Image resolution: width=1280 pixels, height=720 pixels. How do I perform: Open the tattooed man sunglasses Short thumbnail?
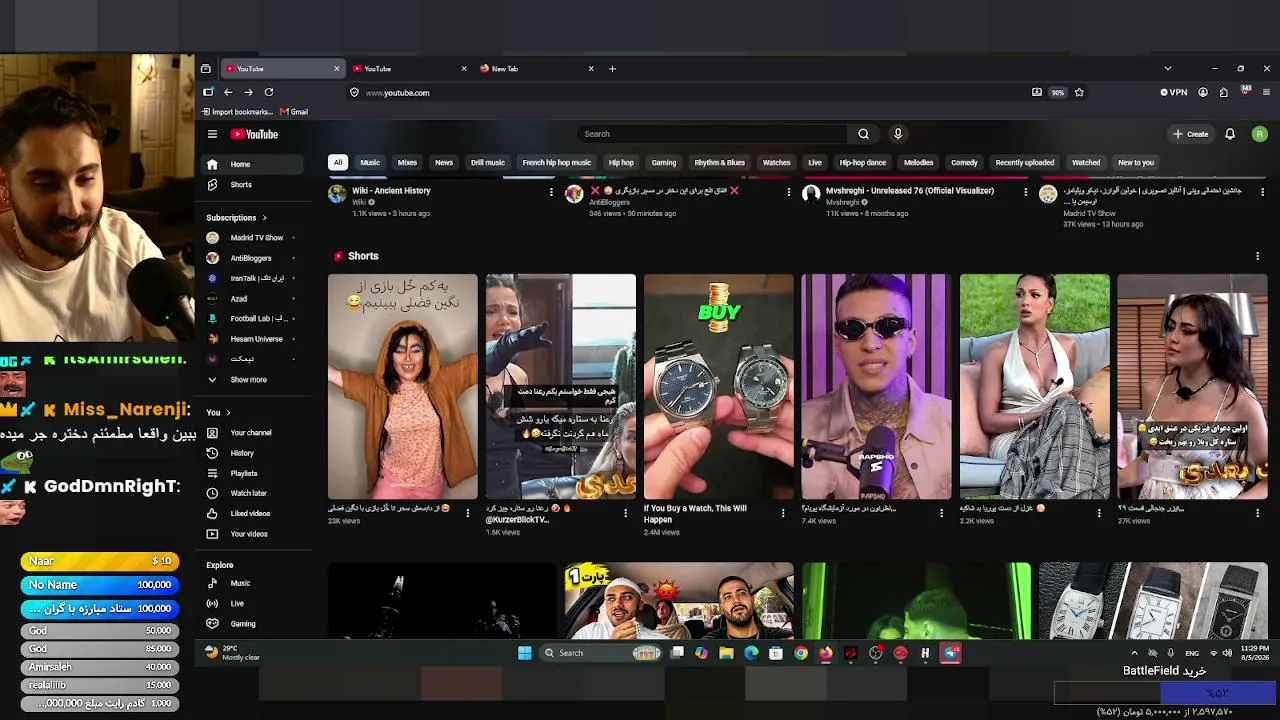click(876, 386)
